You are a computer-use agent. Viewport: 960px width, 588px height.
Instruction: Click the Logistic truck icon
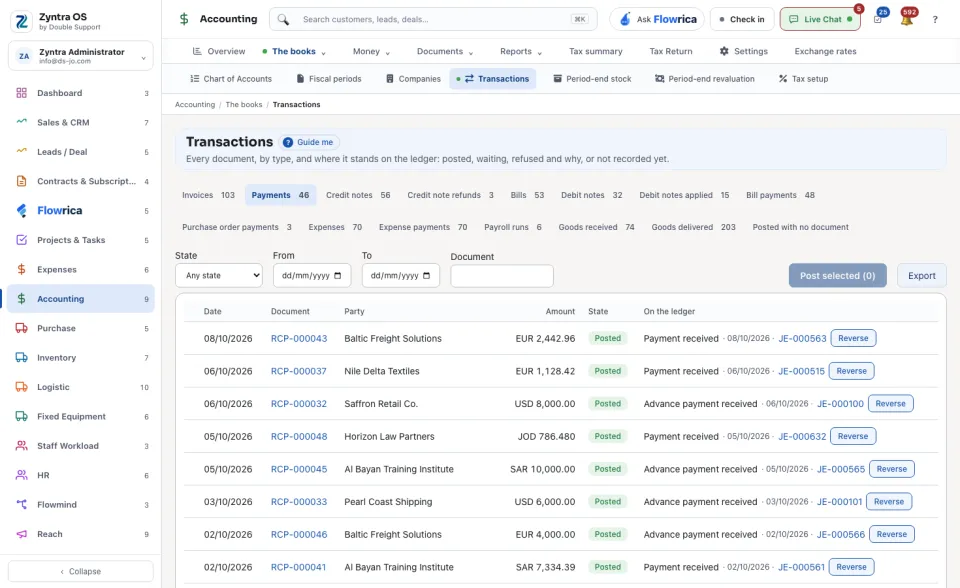21,387
